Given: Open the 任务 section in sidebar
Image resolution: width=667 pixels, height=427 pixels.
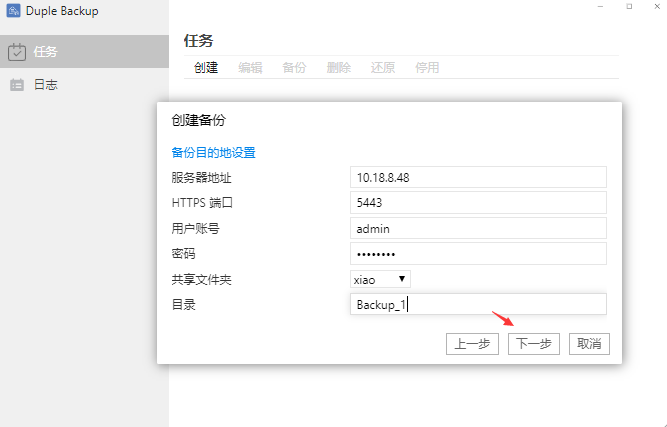Looking at the screenshot, I should [45, 52].
